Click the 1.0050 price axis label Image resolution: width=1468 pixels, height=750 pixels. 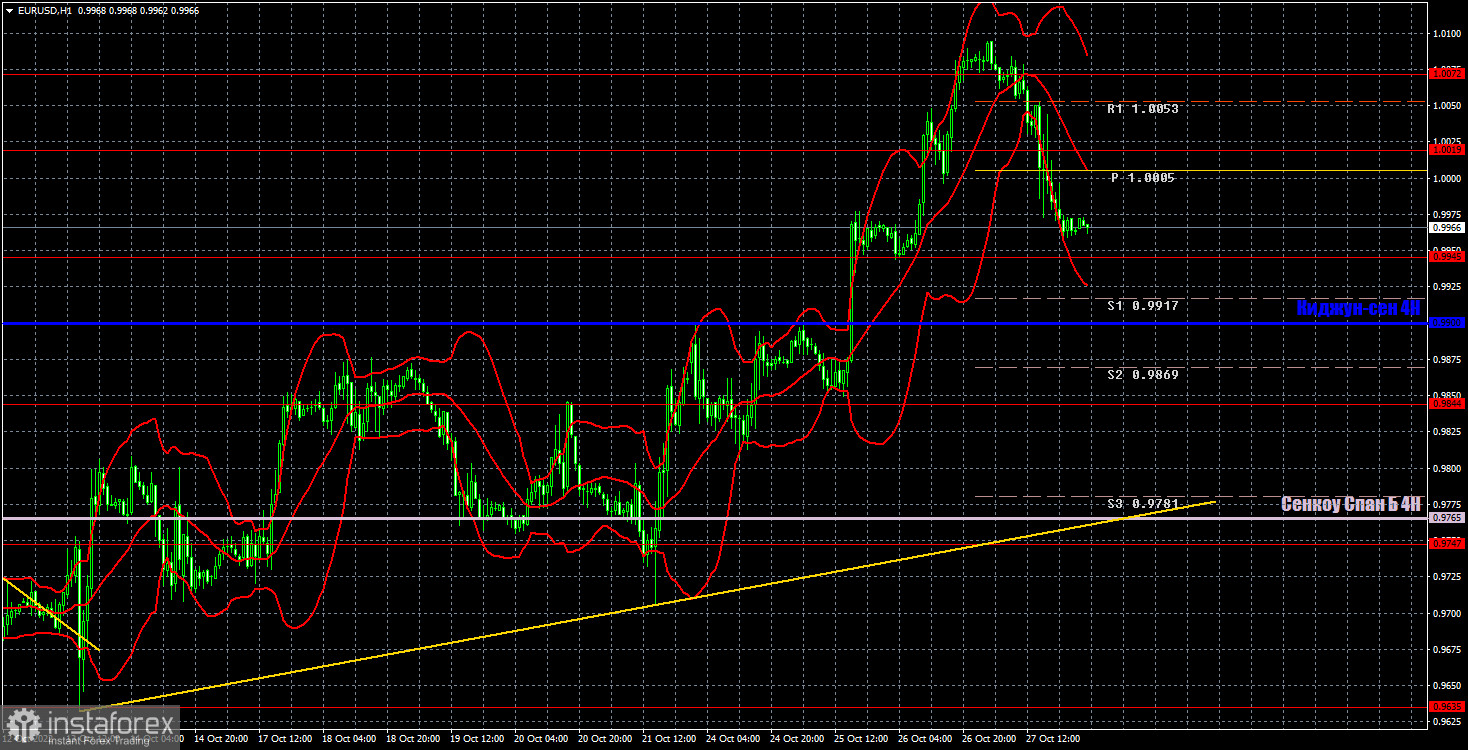pos(1447,106)
